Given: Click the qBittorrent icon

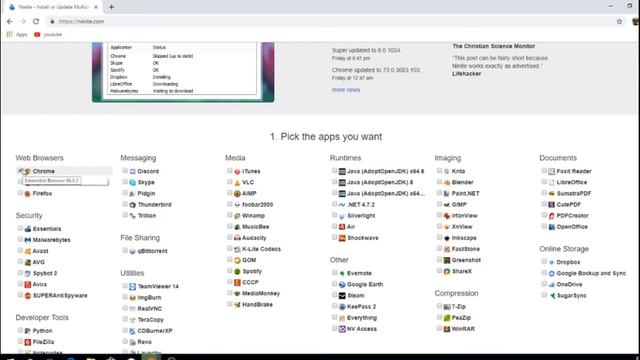Looking at the screenshot, I should coord(132,251).
